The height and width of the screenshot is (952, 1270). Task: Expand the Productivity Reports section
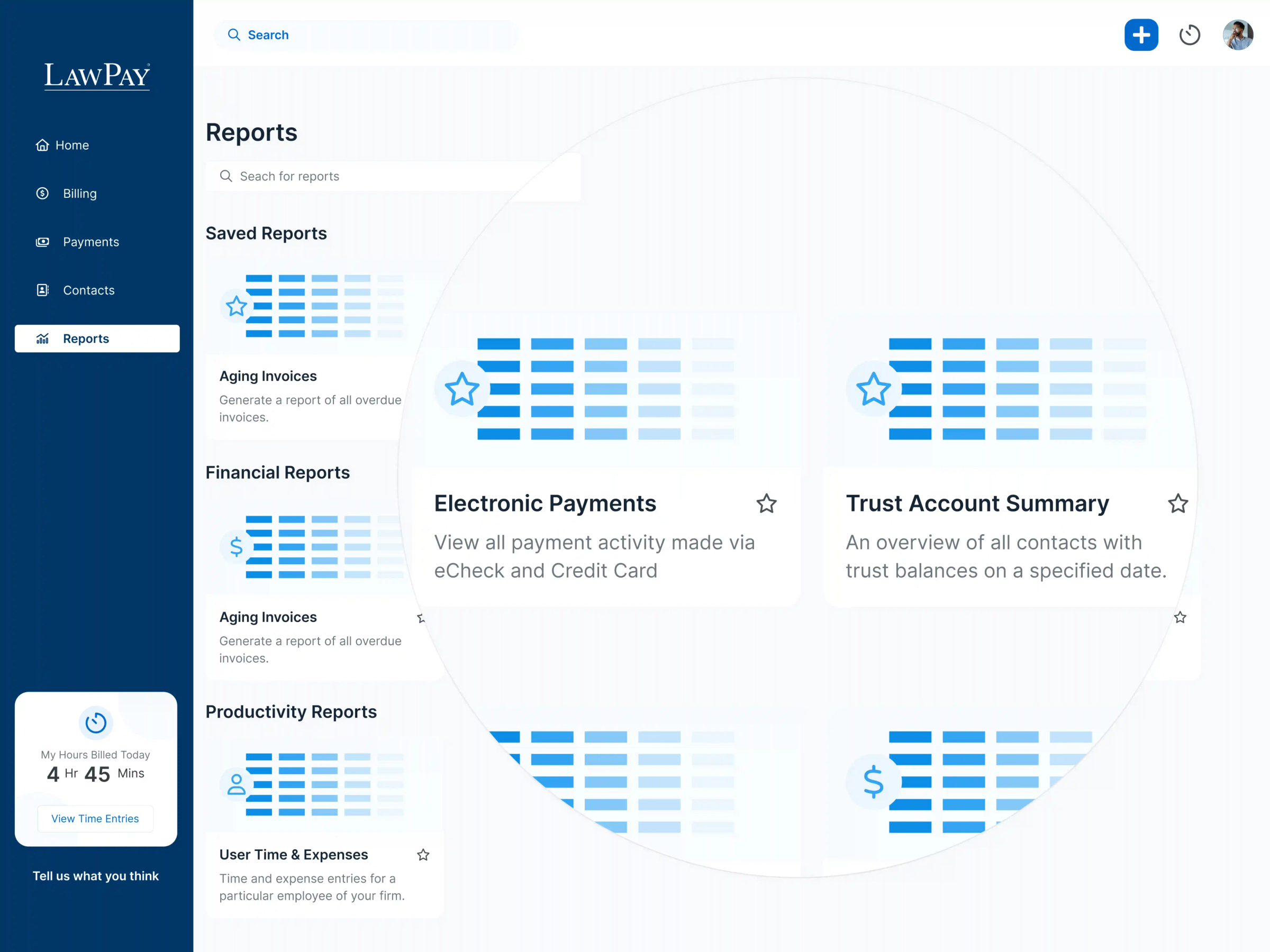coord(291,711)
